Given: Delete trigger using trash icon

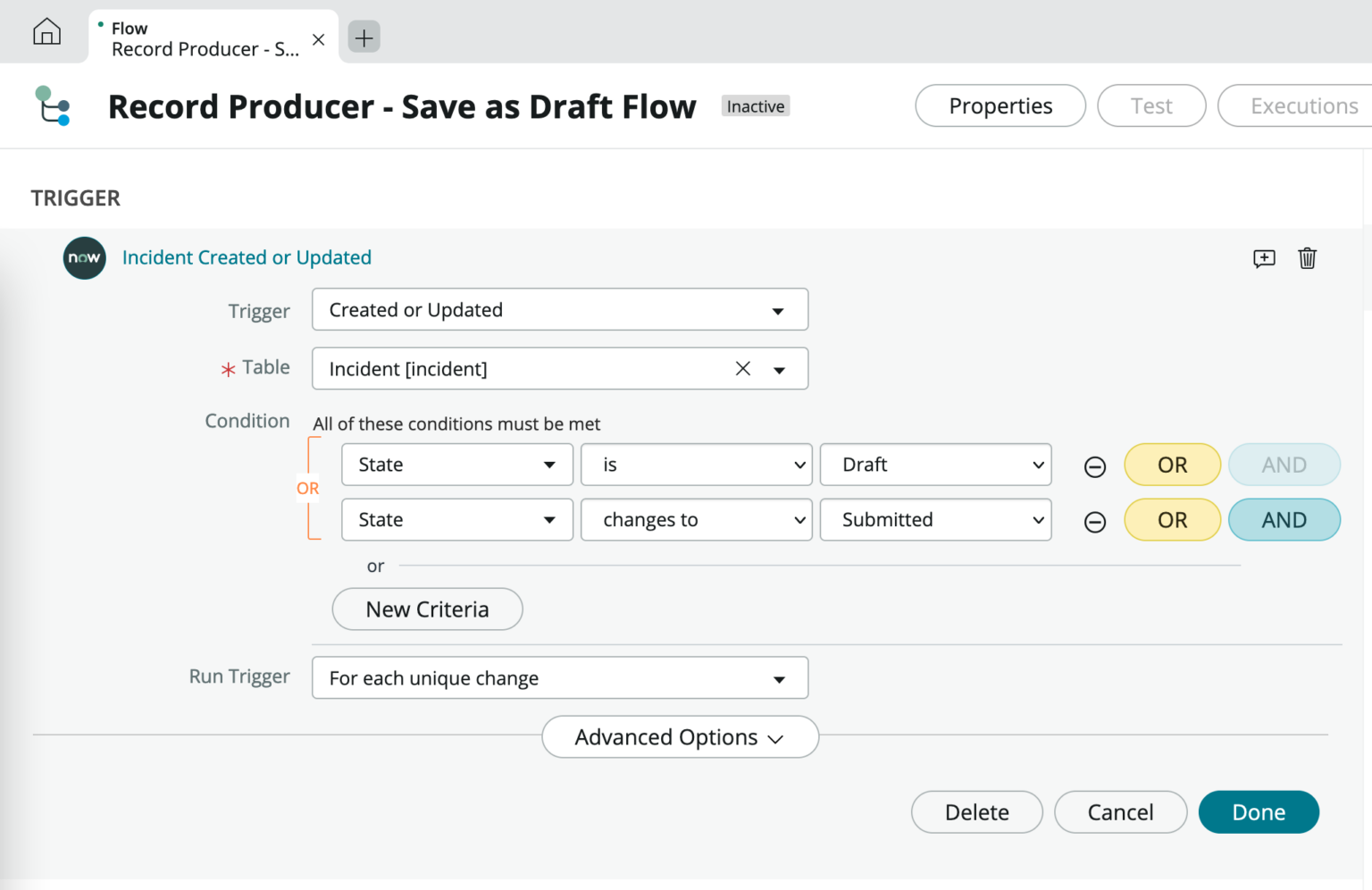Looking at the screenshot, I should coord(1307,258).
